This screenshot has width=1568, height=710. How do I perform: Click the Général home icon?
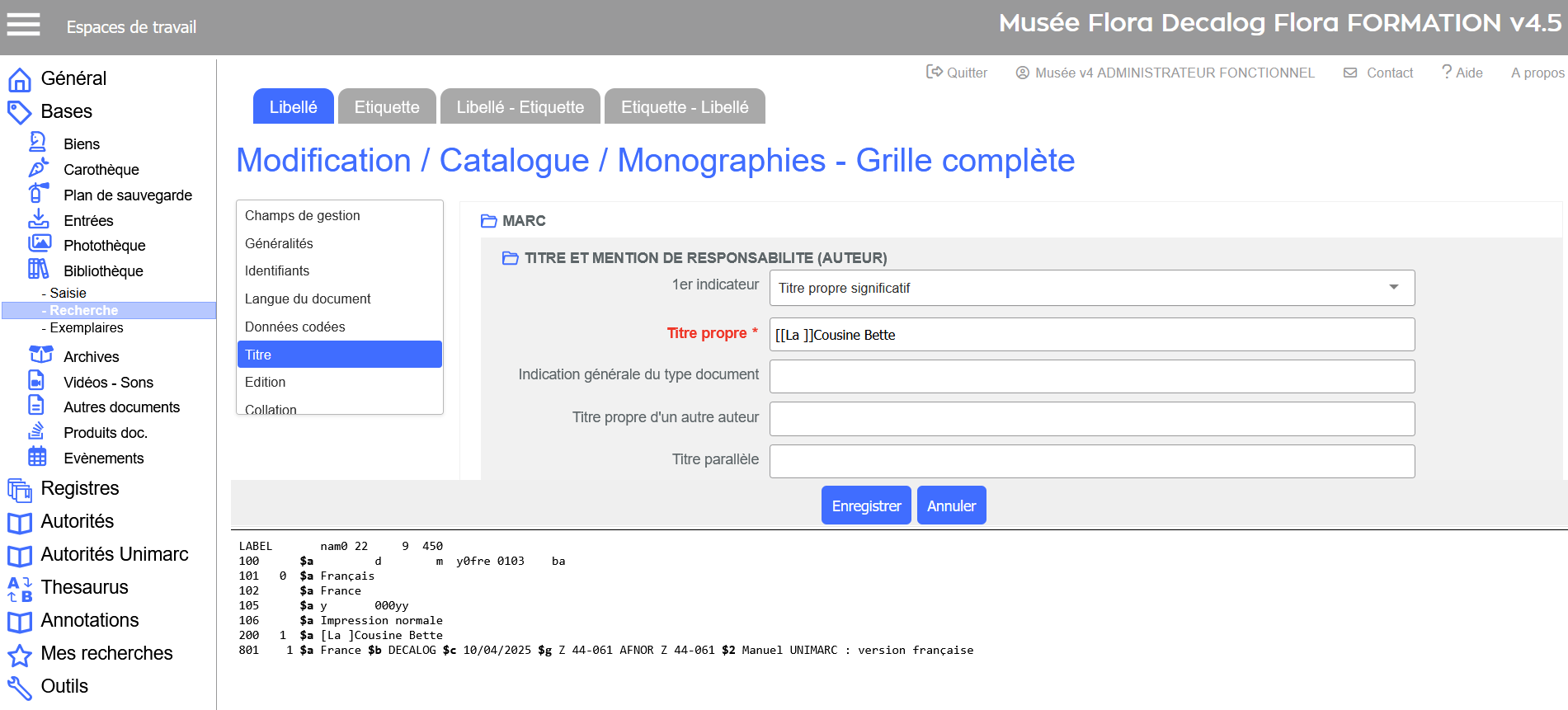click(20, 79)
